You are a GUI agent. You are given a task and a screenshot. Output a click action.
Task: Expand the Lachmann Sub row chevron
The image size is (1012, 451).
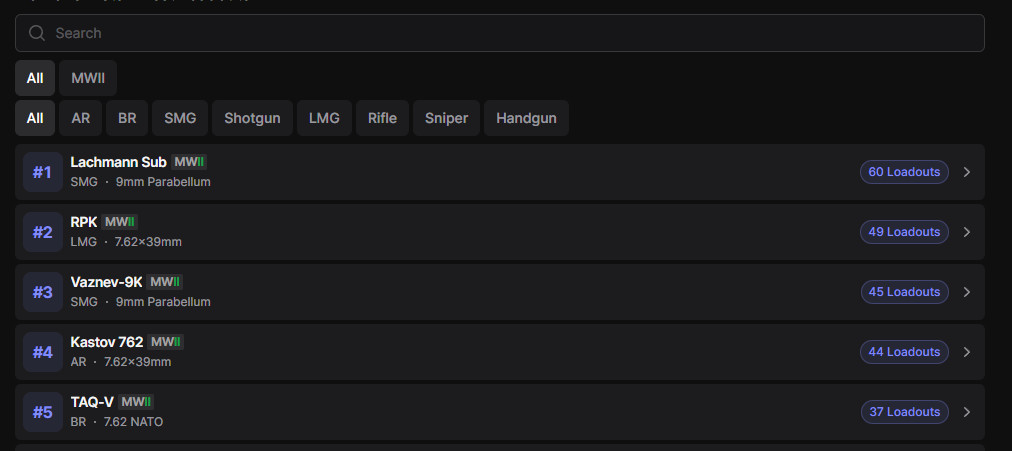pyautogui.click(x=966, y=172)
